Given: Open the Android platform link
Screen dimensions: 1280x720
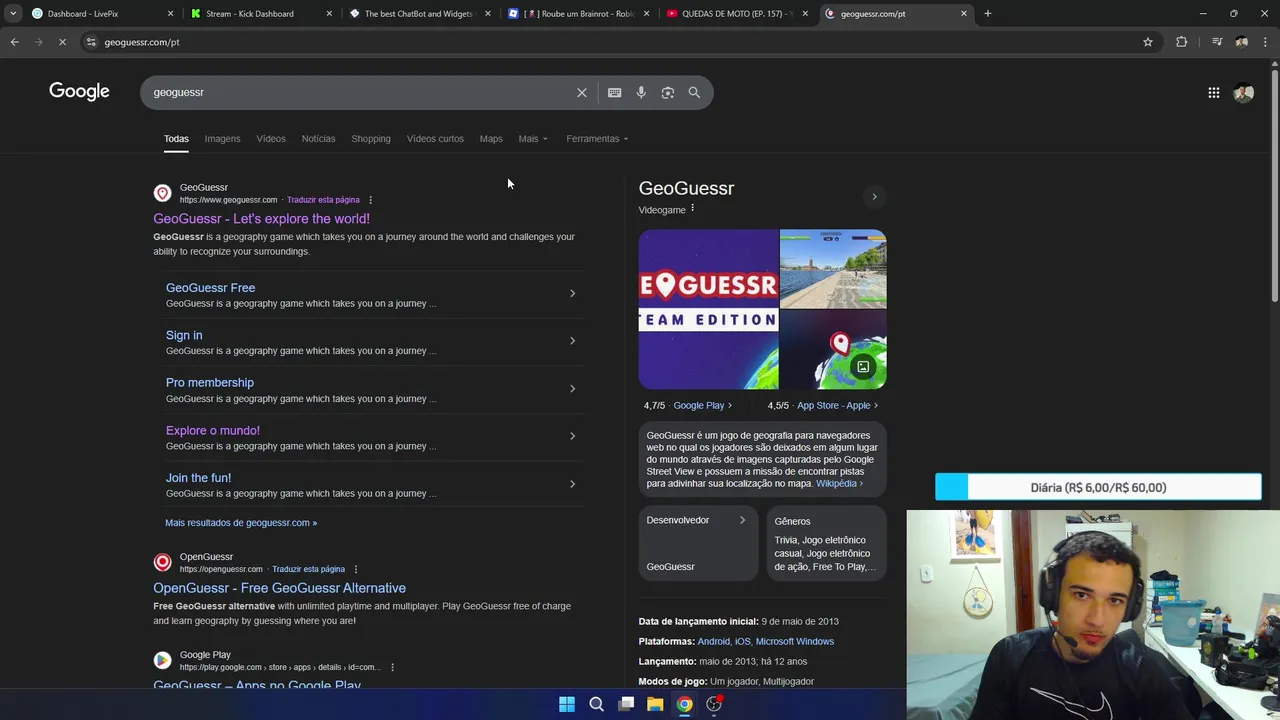Looking at the screenshot, I should (x=714, y=641).
